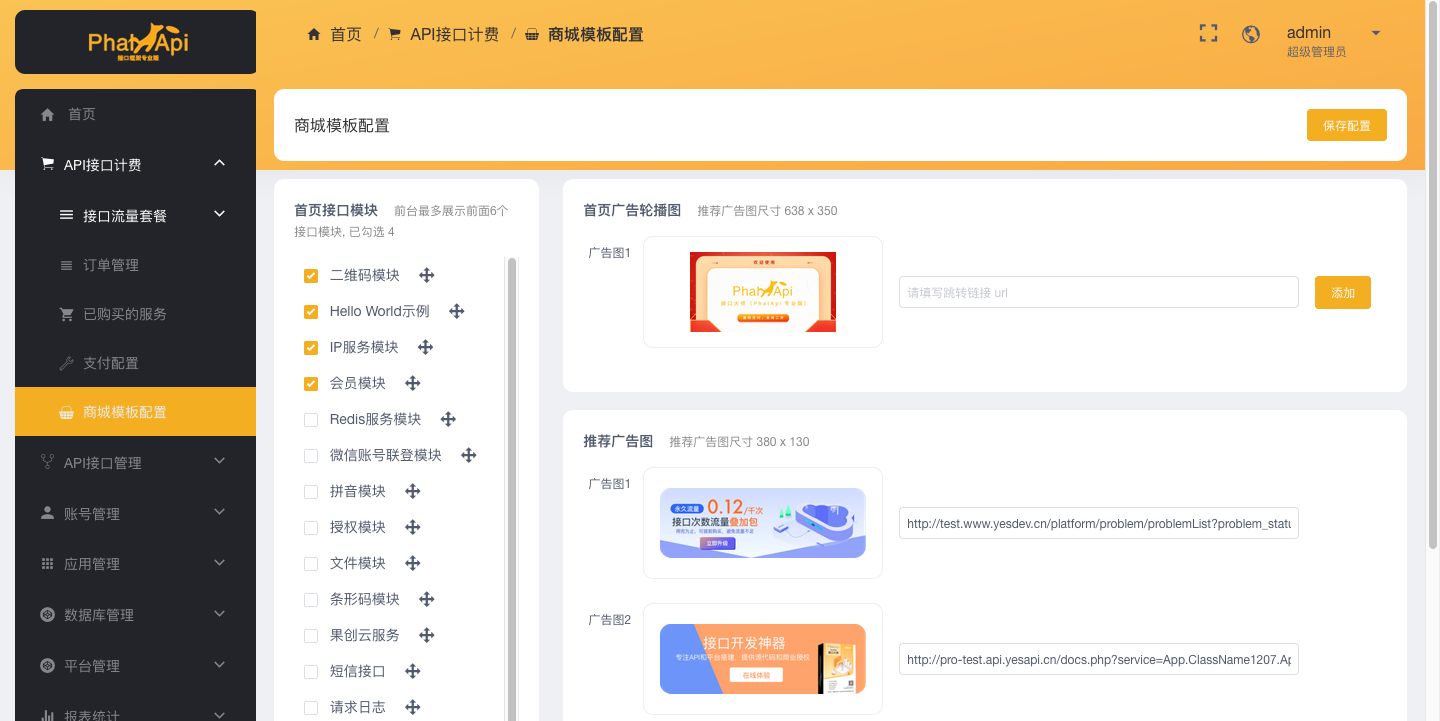The width and height of the screenshot is (1440, 721).
Task: Click the move handle for 拼音模块
Action: 412,491
